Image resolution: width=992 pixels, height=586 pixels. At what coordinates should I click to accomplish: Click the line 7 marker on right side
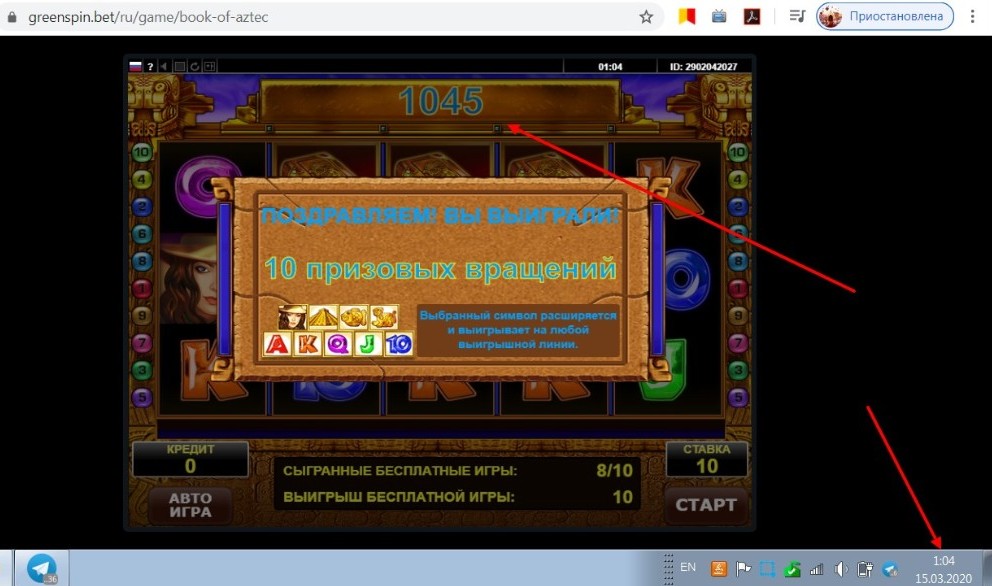point(738,342)
